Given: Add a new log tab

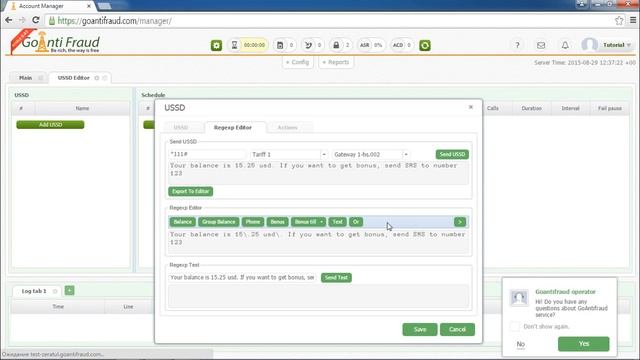Looking at the screenshot, I should (x=69, y=290).
